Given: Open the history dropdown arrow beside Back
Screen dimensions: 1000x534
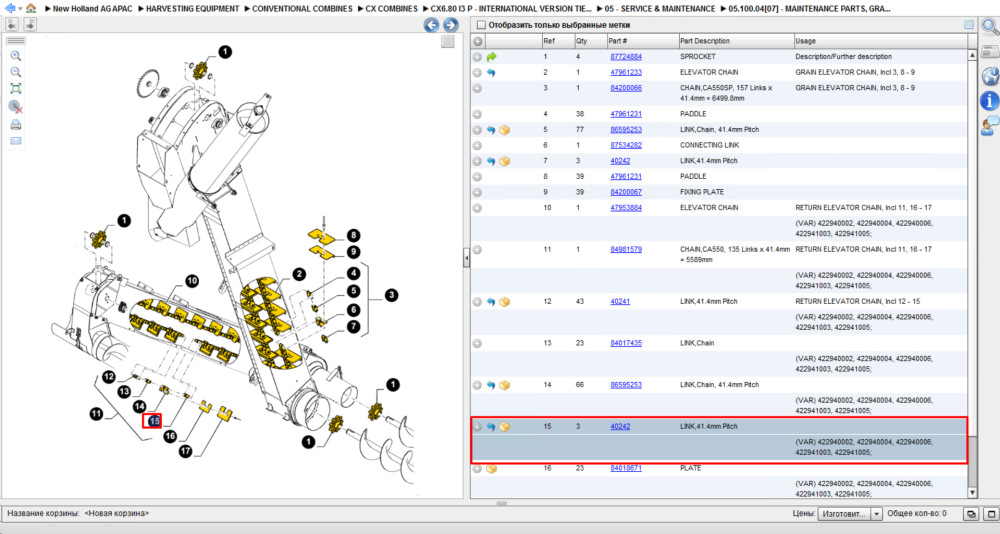Looking at the screenshot, I should tap(20, 9).
